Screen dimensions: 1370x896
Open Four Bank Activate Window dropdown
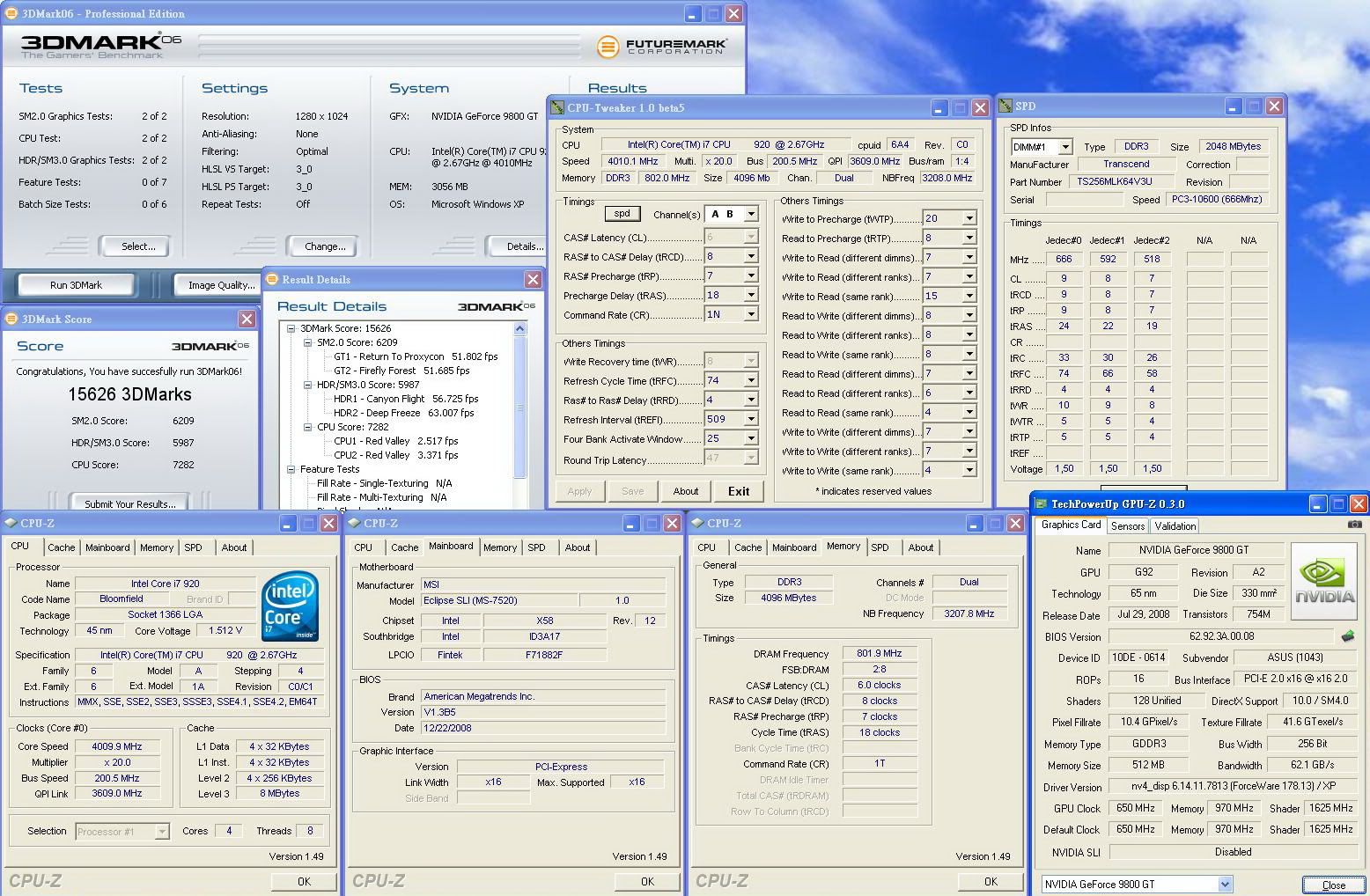click(x=751, y=438)
